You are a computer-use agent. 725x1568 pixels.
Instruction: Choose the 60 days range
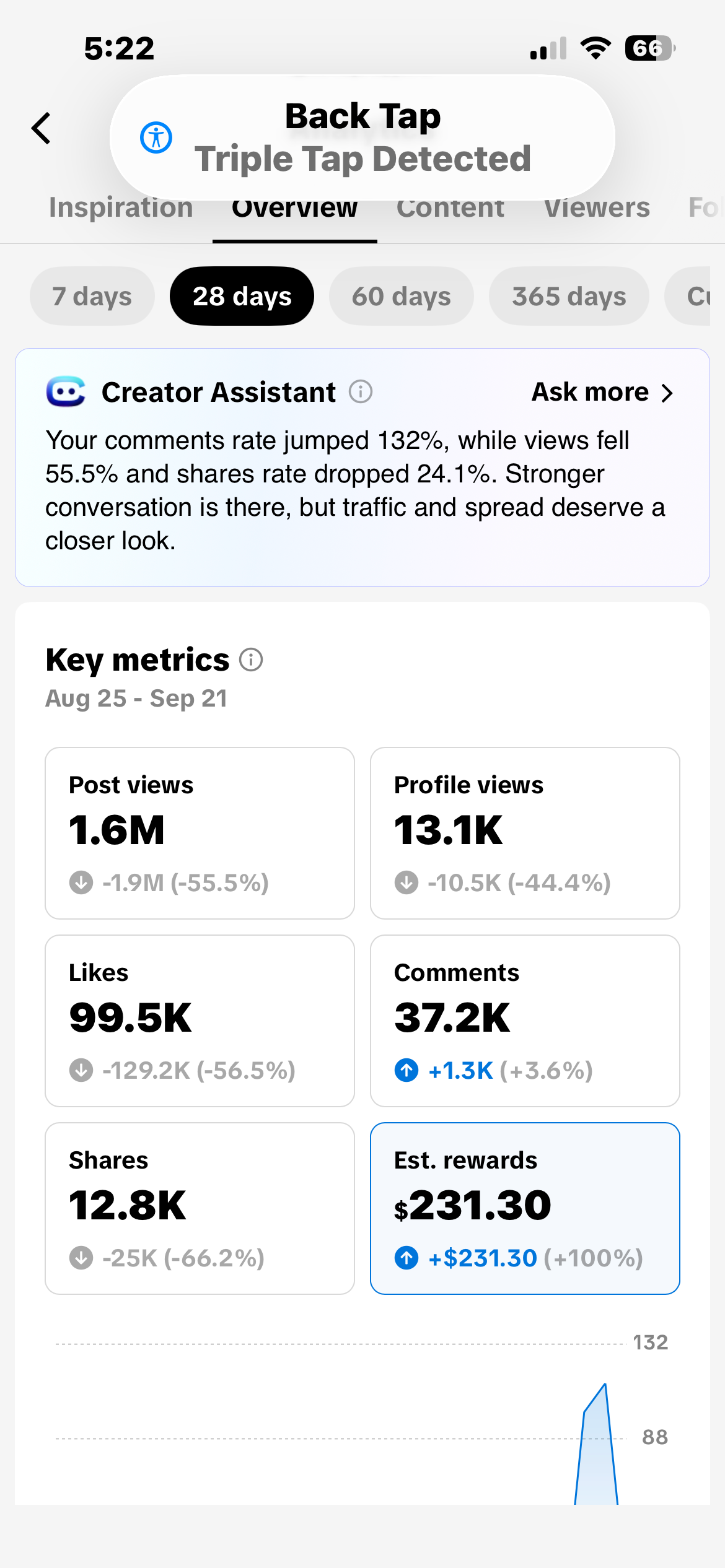[402, 296]
